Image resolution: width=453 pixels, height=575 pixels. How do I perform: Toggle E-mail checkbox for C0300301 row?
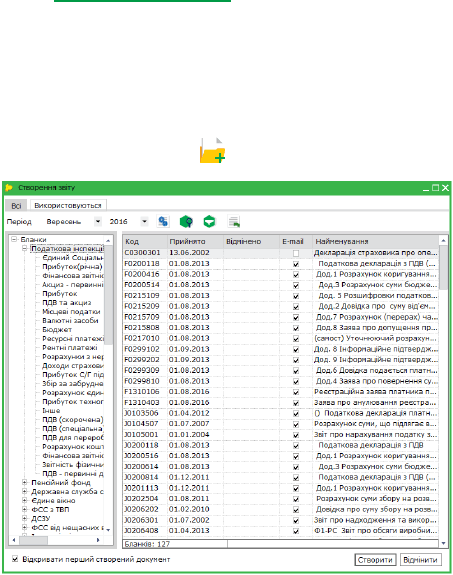(296, 253)
